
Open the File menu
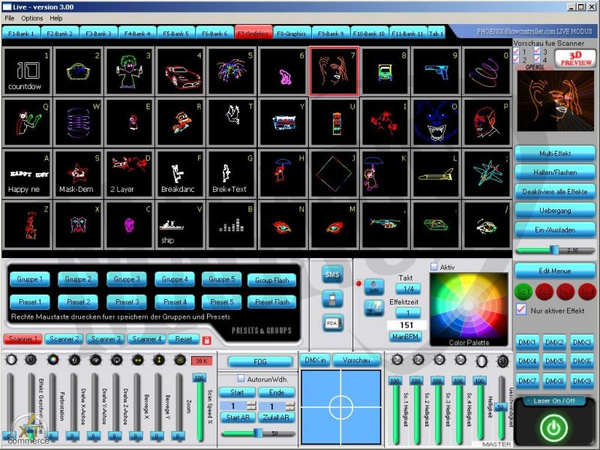tap(10, 18)
